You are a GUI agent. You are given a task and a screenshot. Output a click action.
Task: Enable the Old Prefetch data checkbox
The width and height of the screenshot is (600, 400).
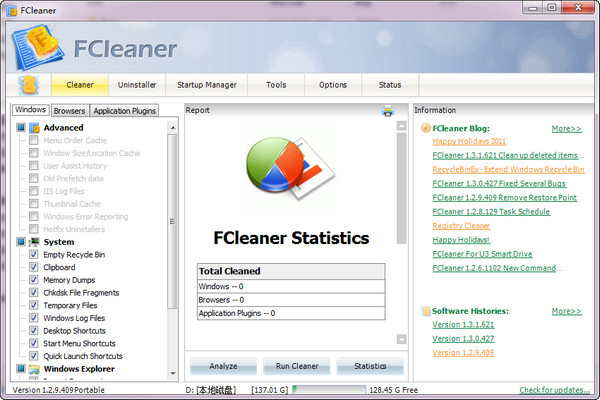click(34, 178)
